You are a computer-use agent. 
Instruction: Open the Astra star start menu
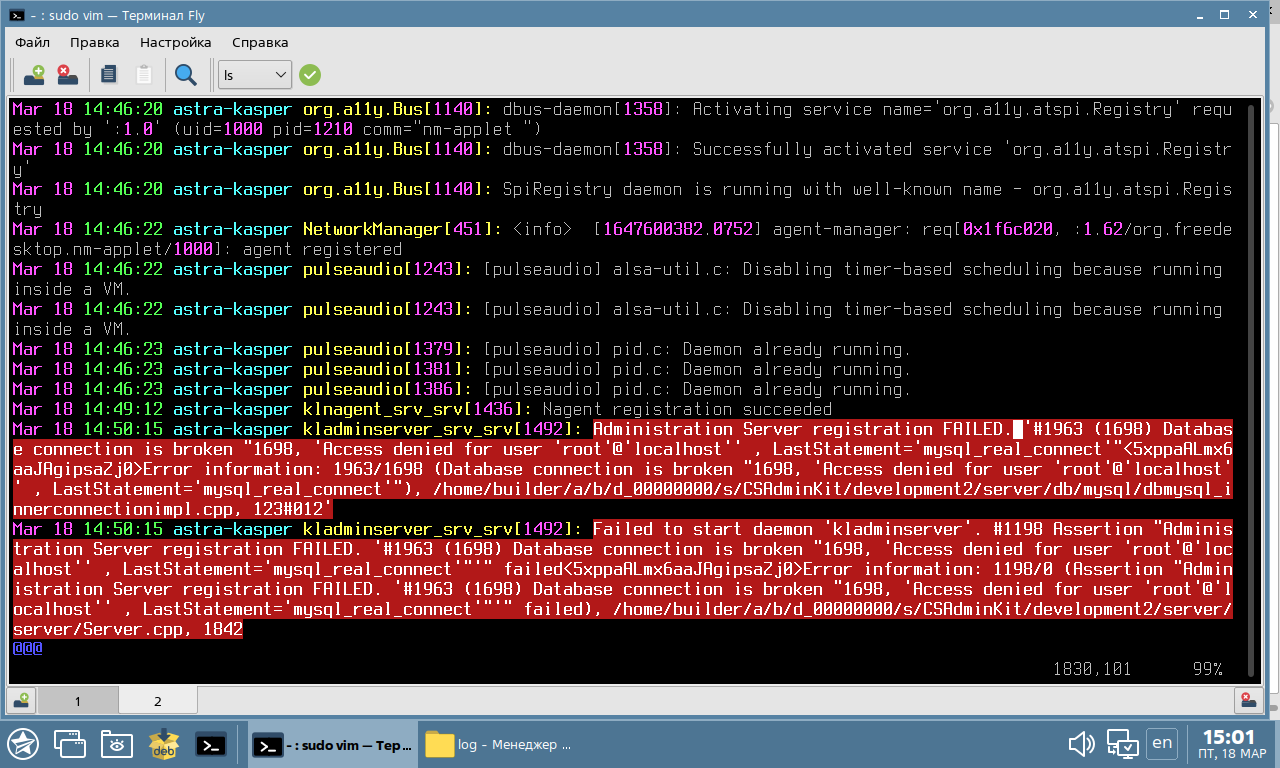(22, 744)
